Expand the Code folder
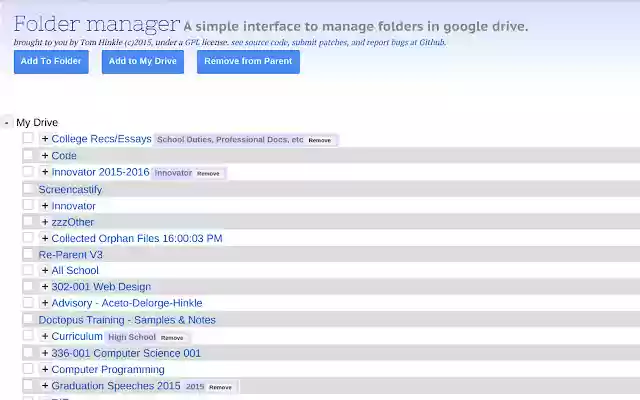The image size is (640, 400). [45, 156]
